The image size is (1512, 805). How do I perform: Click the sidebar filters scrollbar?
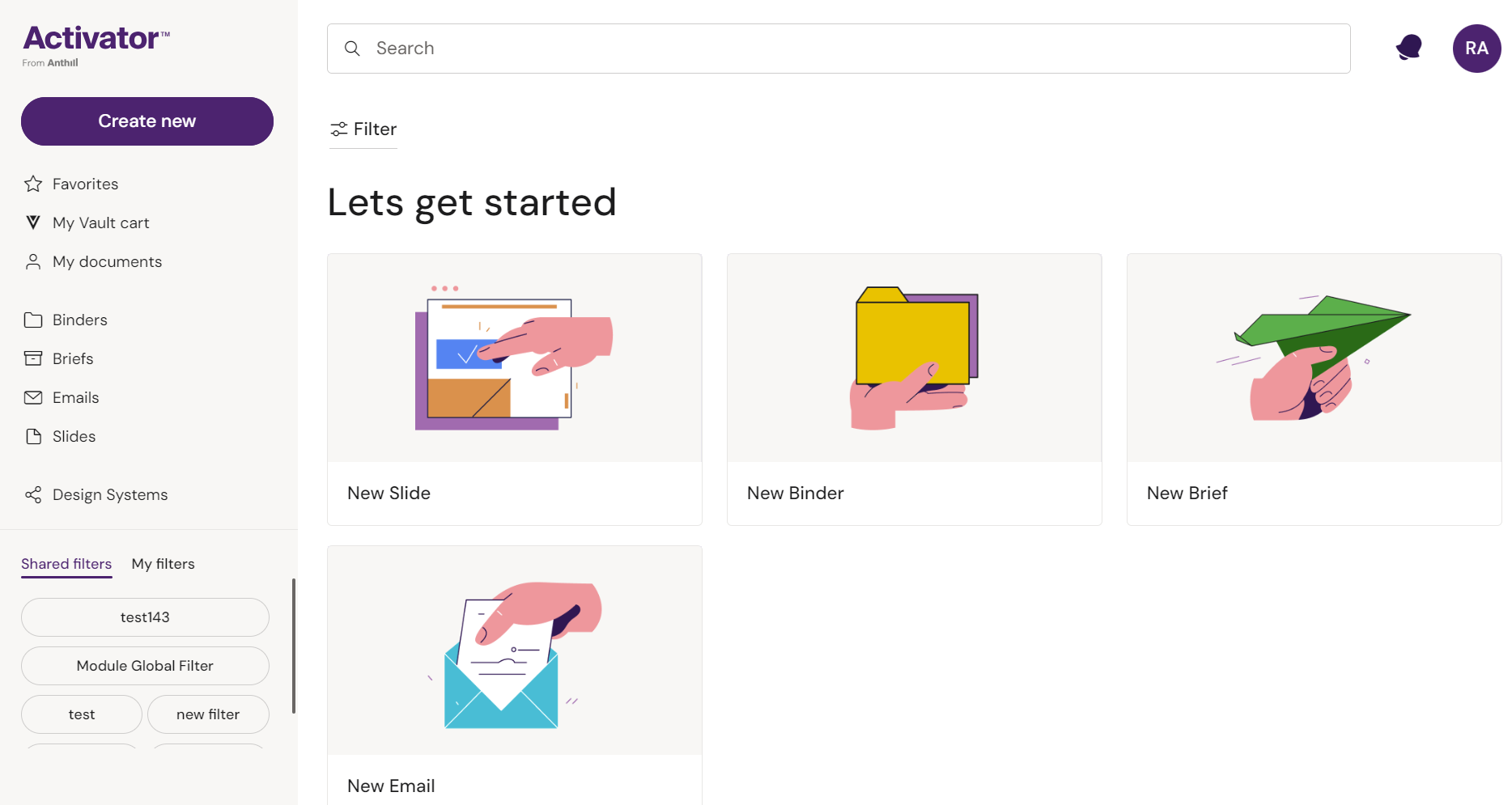pos(293,646)
